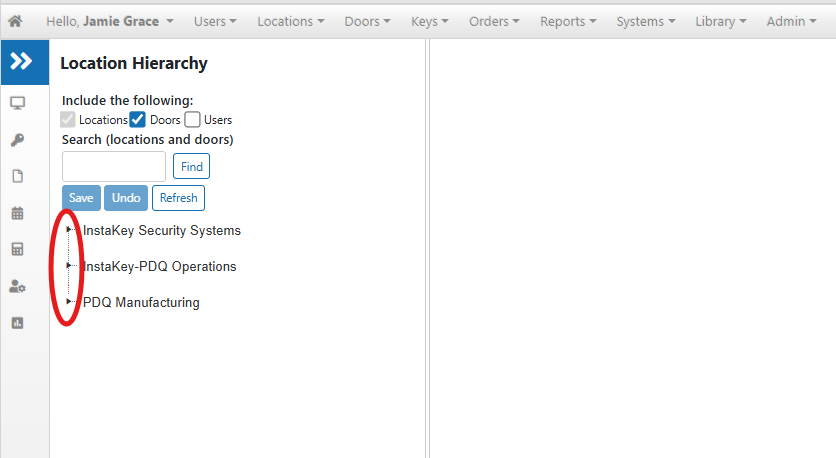Click the Undo button
The image size is (836, 458).
tap(126, 198)
